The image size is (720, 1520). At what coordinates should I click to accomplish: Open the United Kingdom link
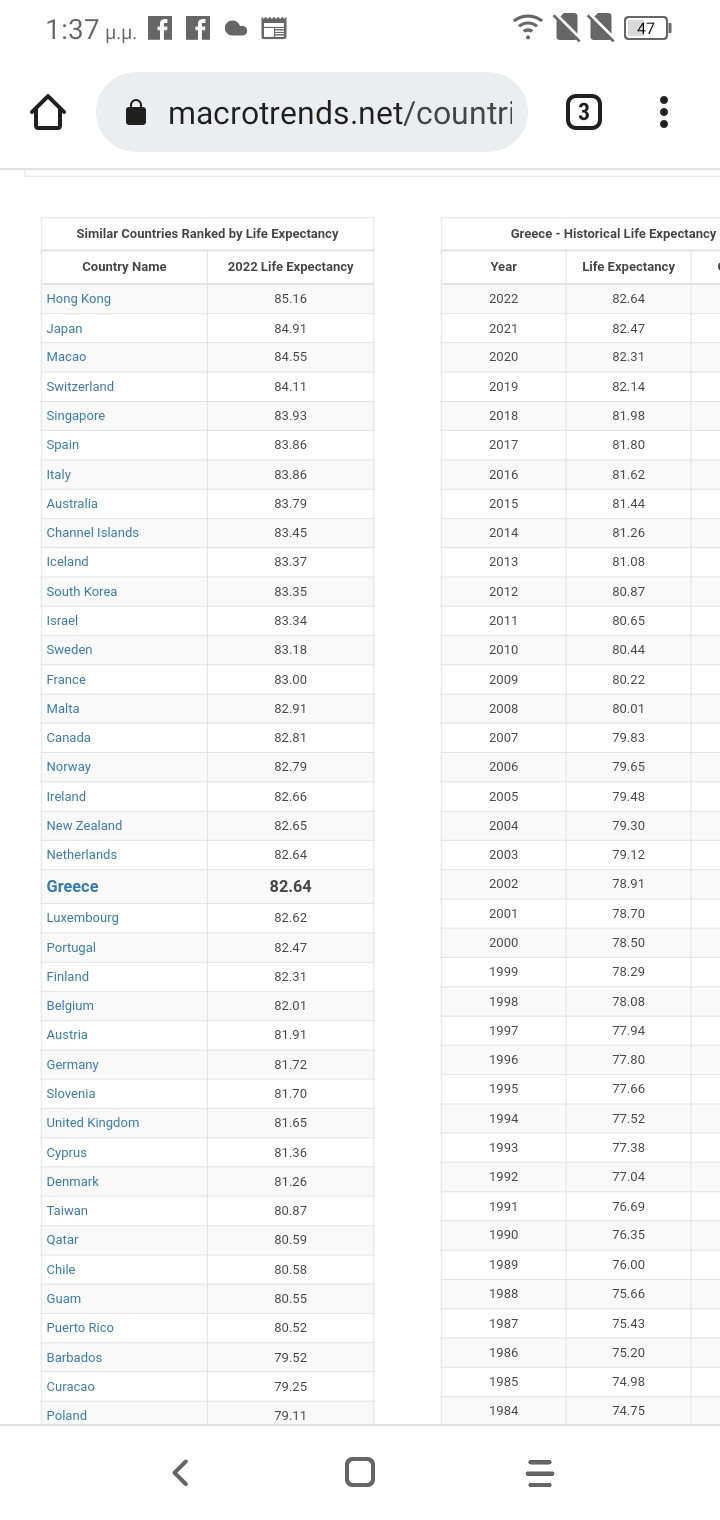(x=93, y=1123)
